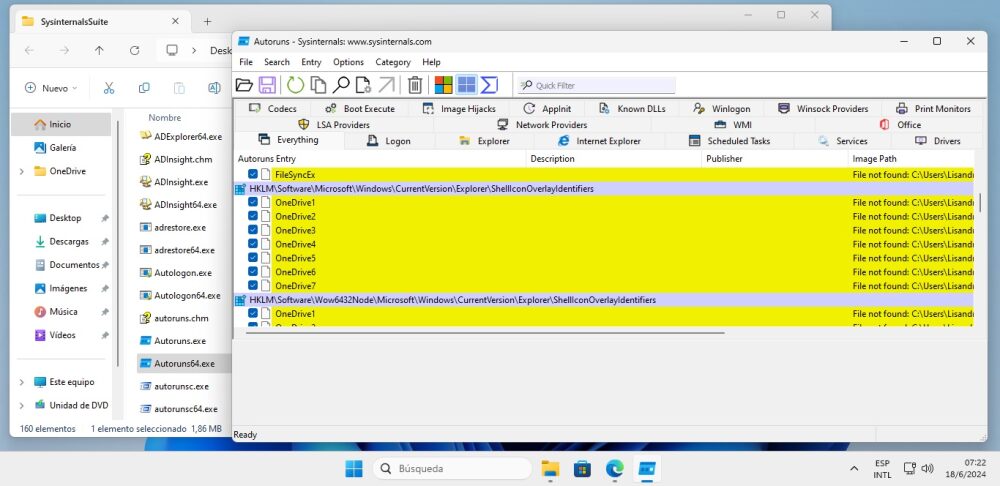Click the volume speaker icon in system tray
The height and width of the screenshot is (486, 1000).
(928, 469)
